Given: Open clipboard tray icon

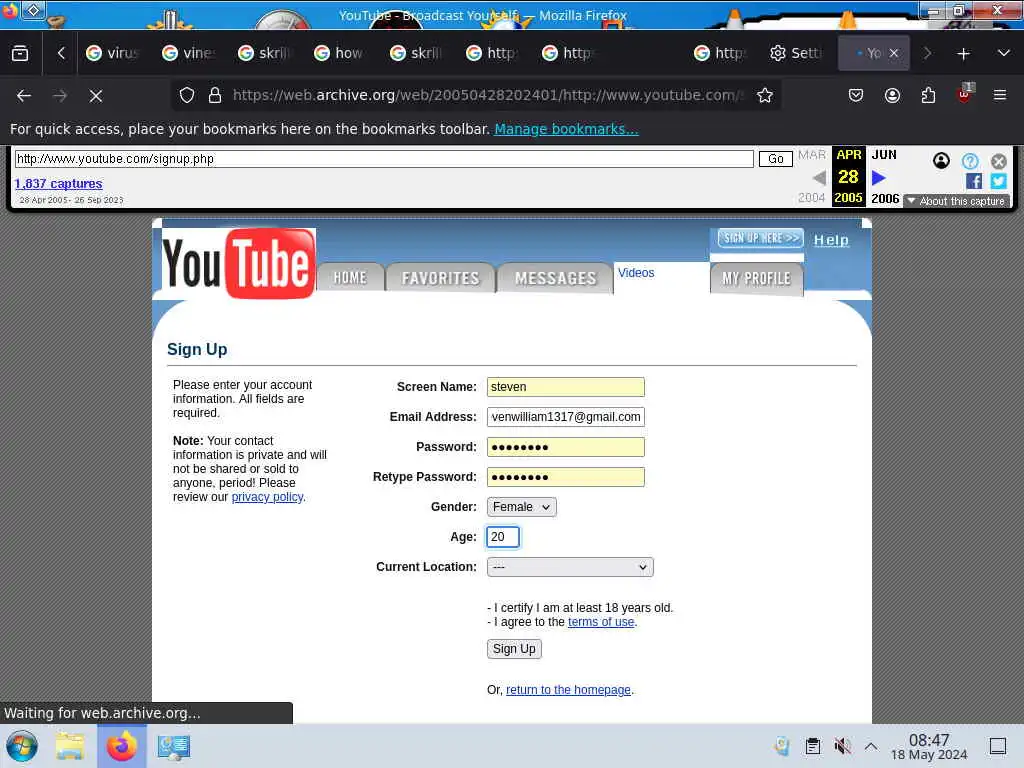Looking at the screenshot, I should point(812,746).
